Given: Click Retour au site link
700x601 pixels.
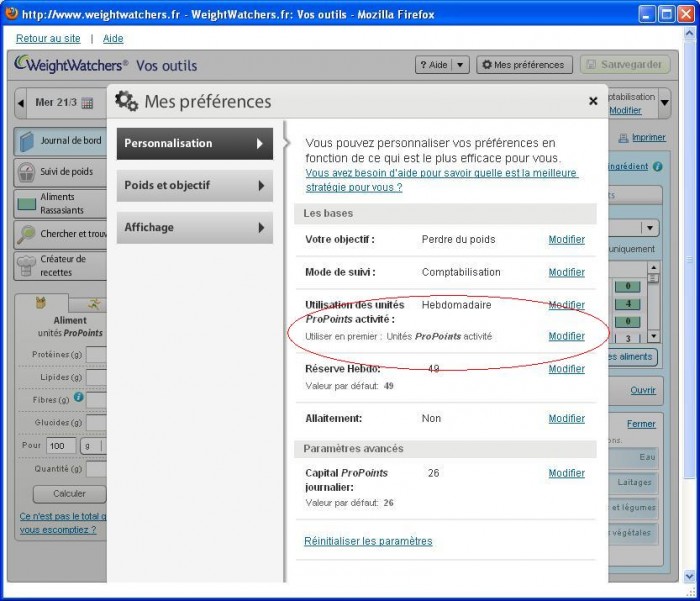Looking at the screenshot, I should click(x=48, y=39).
